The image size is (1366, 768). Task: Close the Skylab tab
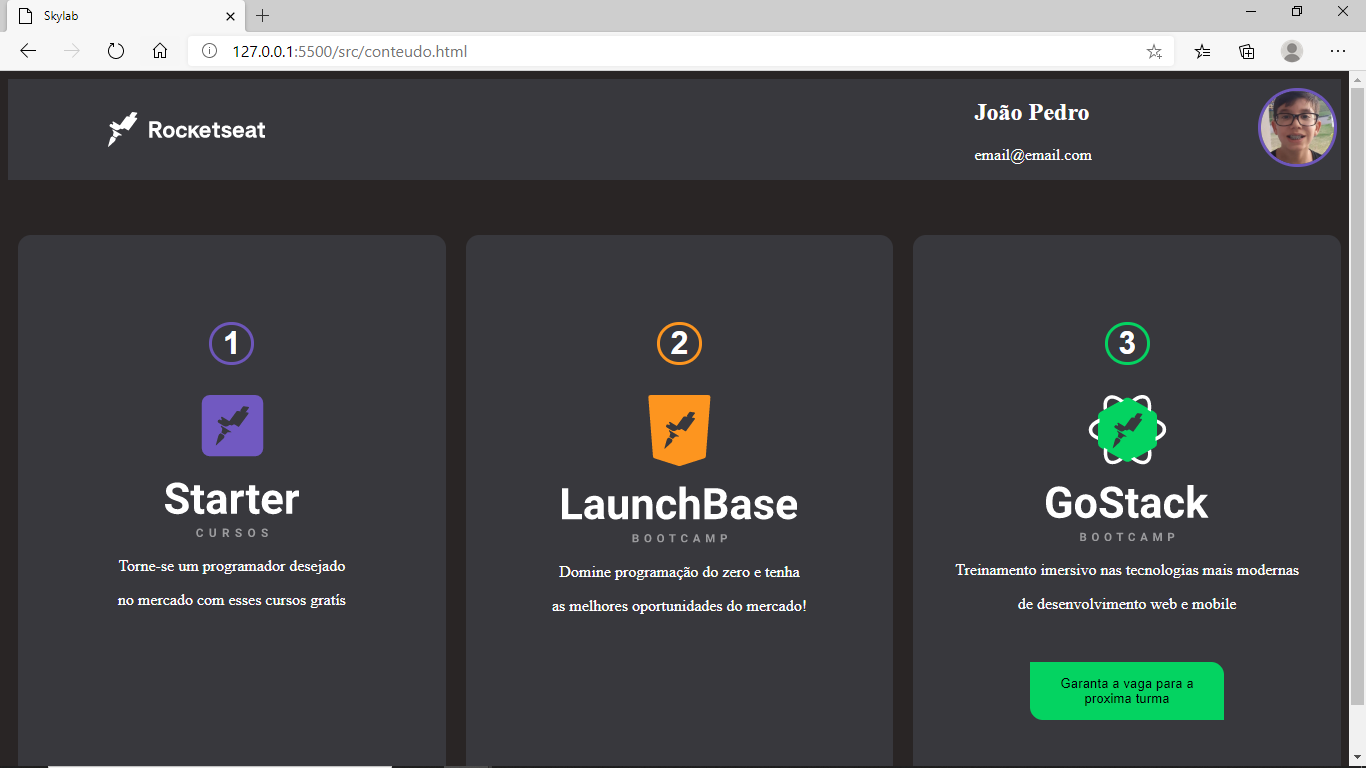[230, 16]
